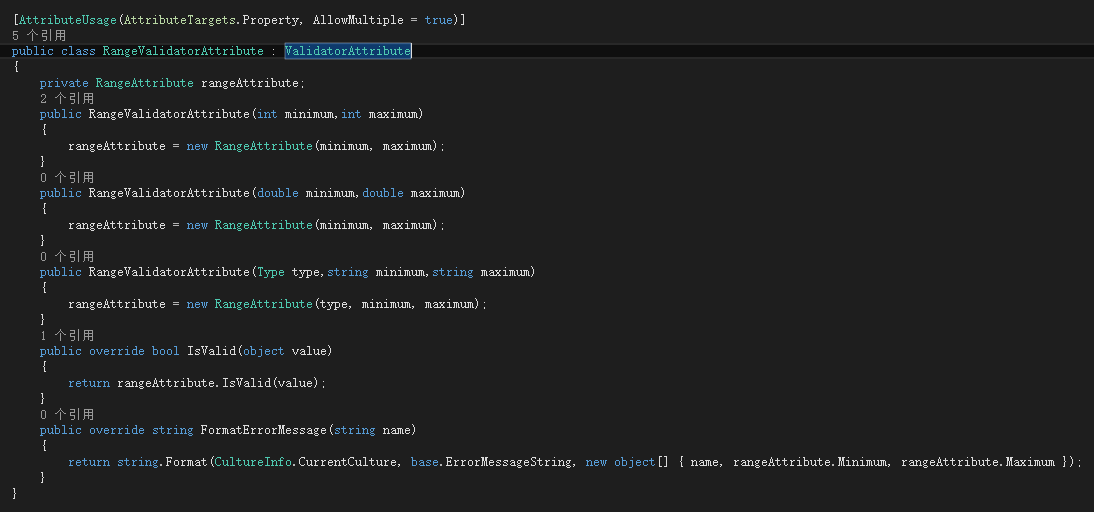Screen dimensions: 1094x512
Task: Click rangeAttribute.Minimum in the object array
Action: tap(810, 462)
